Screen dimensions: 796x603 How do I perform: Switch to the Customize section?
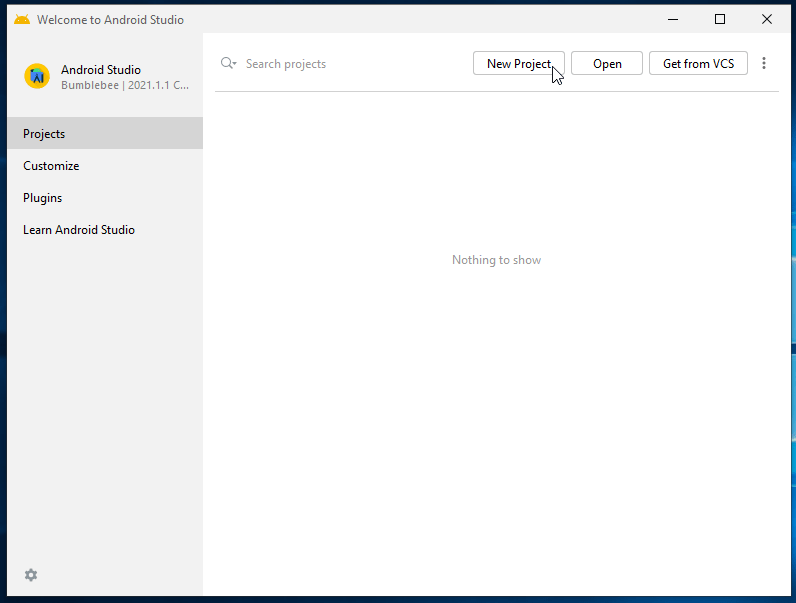coord(105,165)
